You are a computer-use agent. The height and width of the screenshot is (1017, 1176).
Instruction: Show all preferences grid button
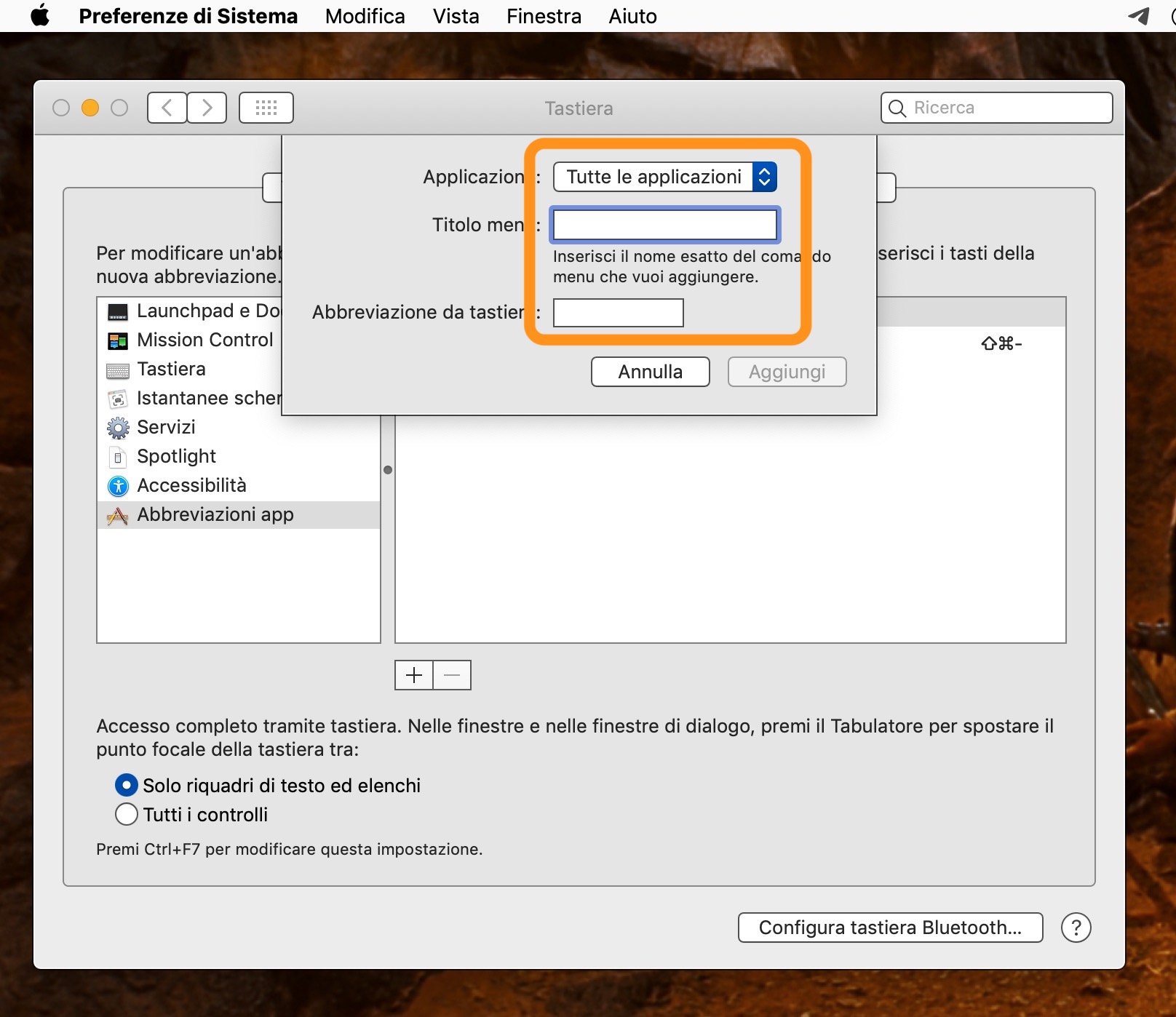coord(266,108)
